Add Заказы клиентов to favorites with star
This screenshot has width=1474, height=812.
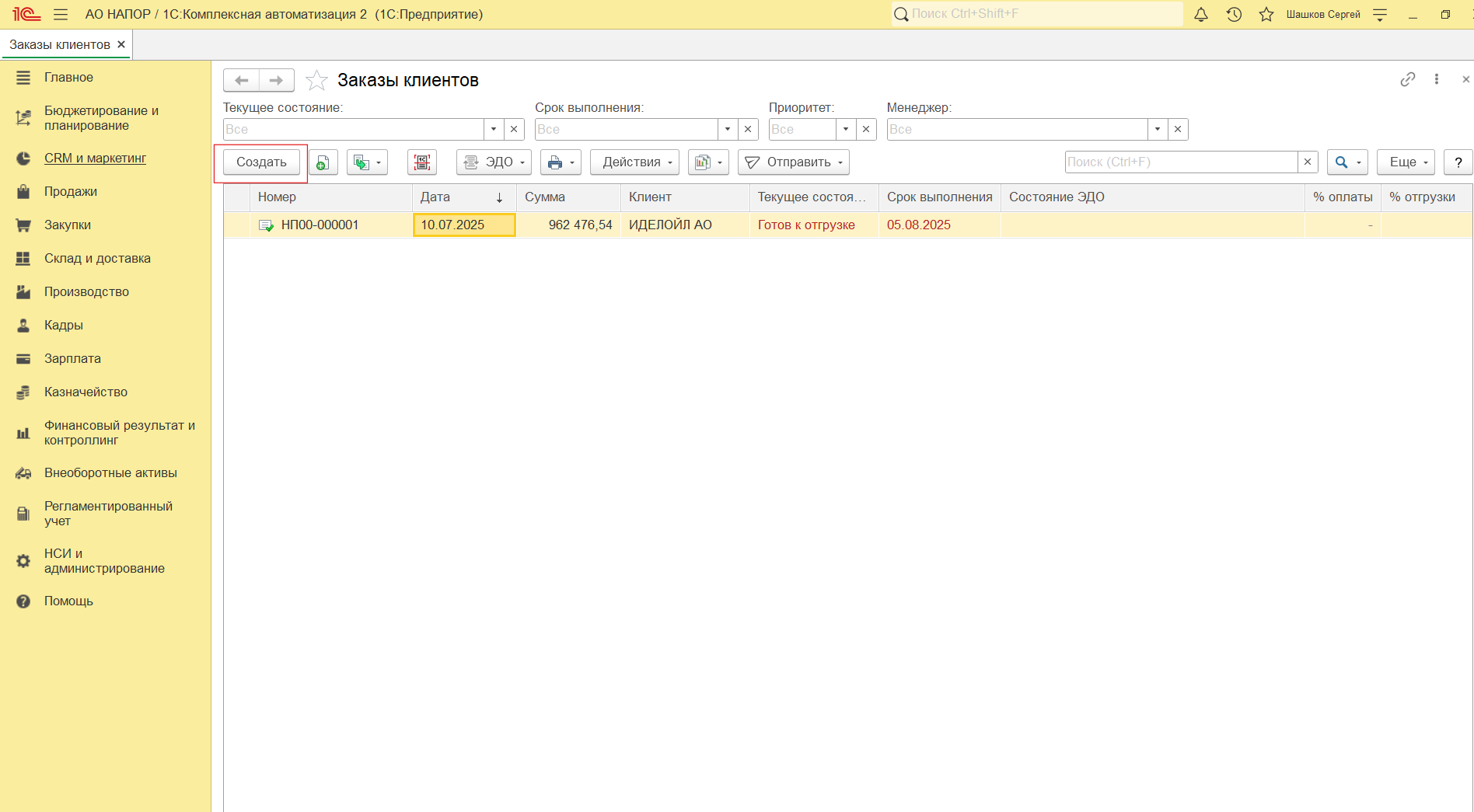coord(316,80)
